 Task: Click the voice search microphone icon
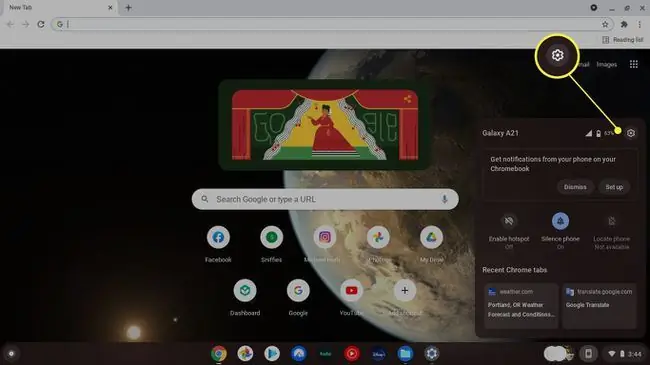444,200
